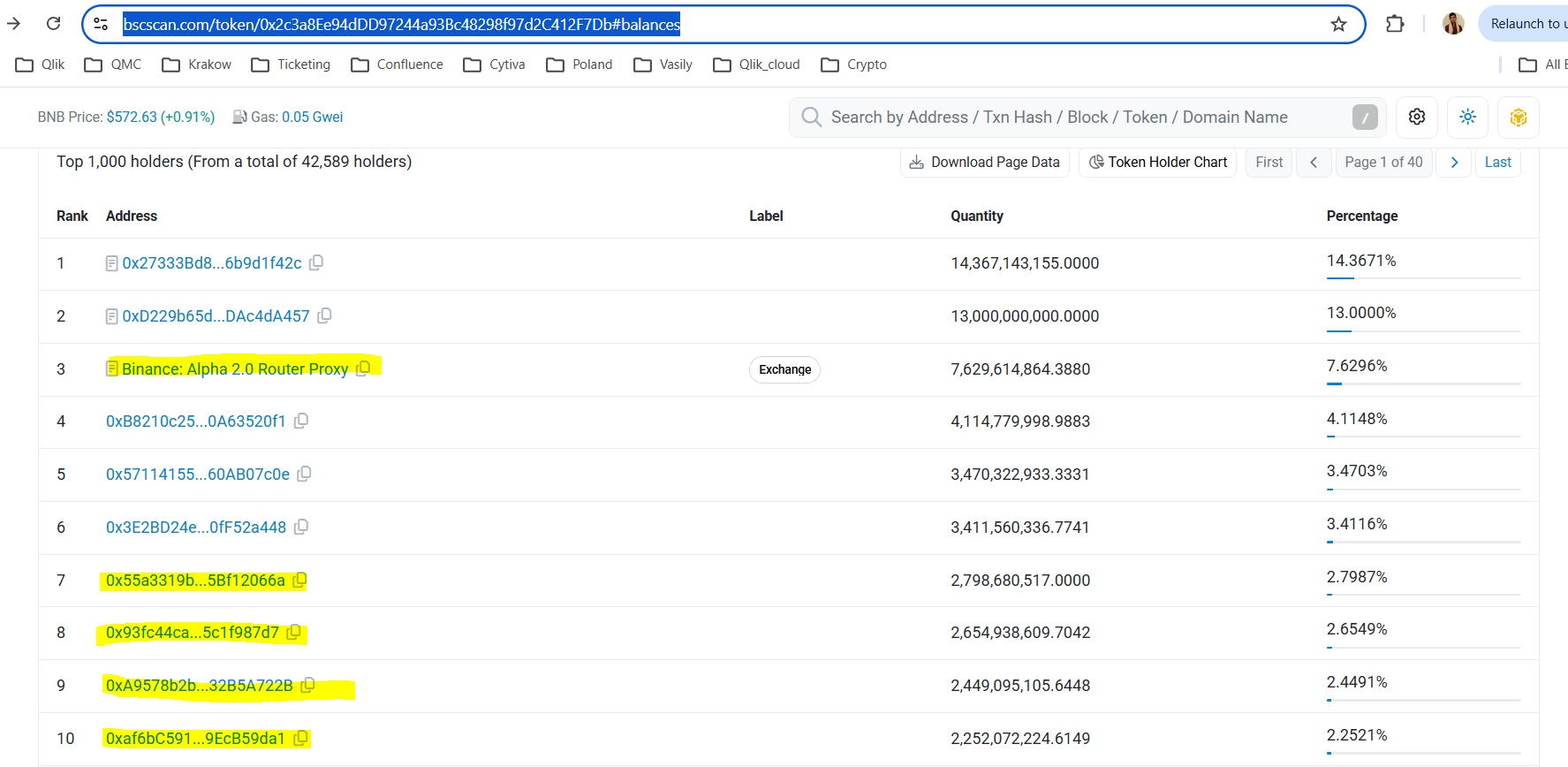Open holder 0x3E2BD24e...0fF52a448

tap(196, 527)
